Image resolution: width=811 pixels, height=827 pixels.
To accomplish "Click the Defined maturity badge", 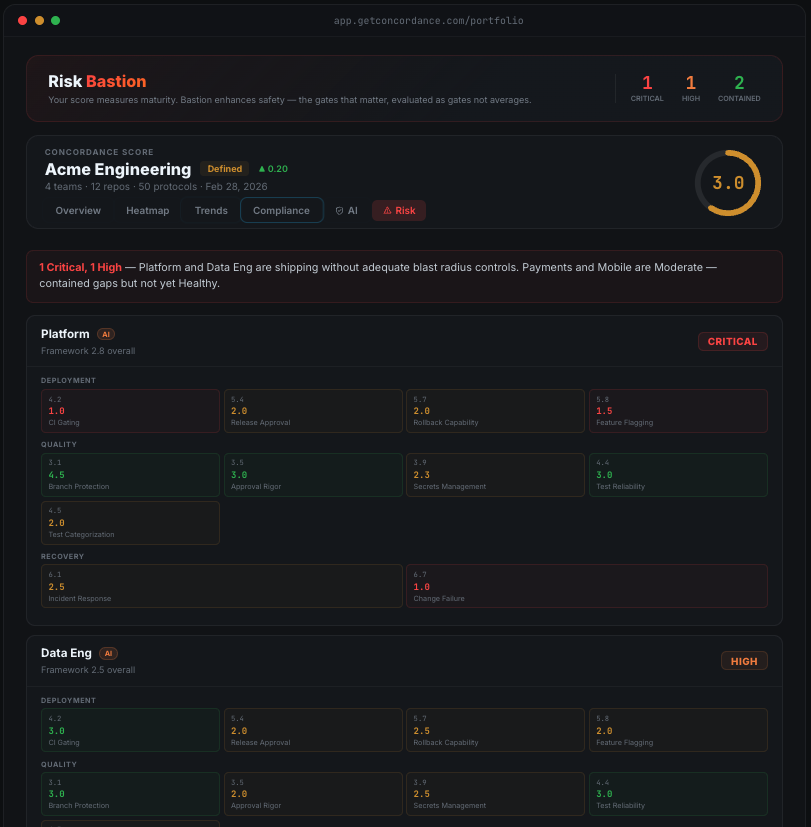I will pos(225,169).
